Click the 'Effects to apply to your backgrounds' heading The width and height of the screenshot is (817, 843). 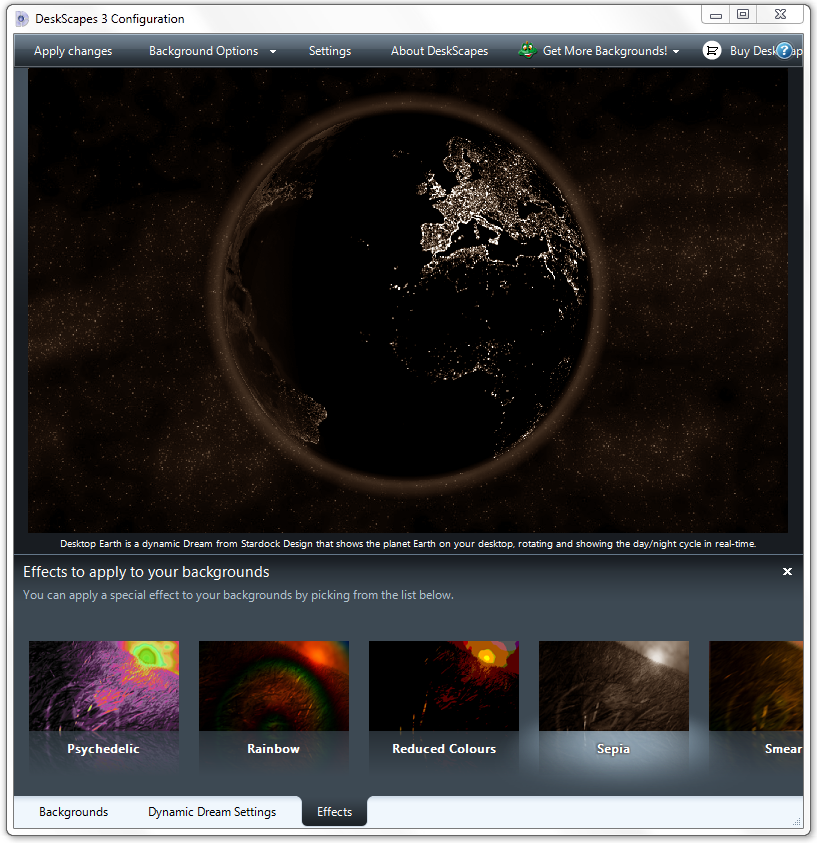pyautogui.click(x=146, y=572)
